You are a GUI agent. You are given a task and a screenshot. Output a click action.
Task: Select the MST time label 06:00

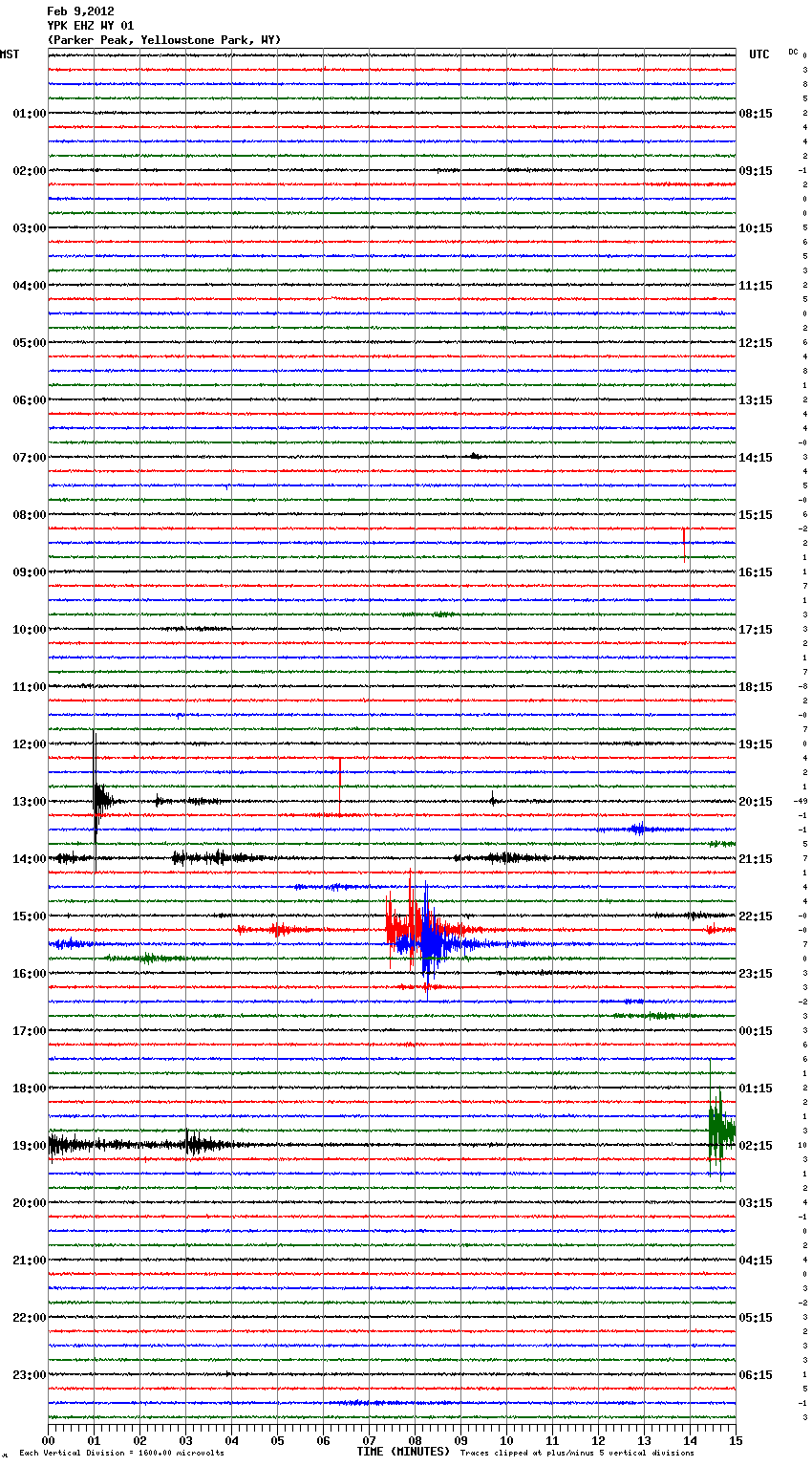(x=30, y=400)
